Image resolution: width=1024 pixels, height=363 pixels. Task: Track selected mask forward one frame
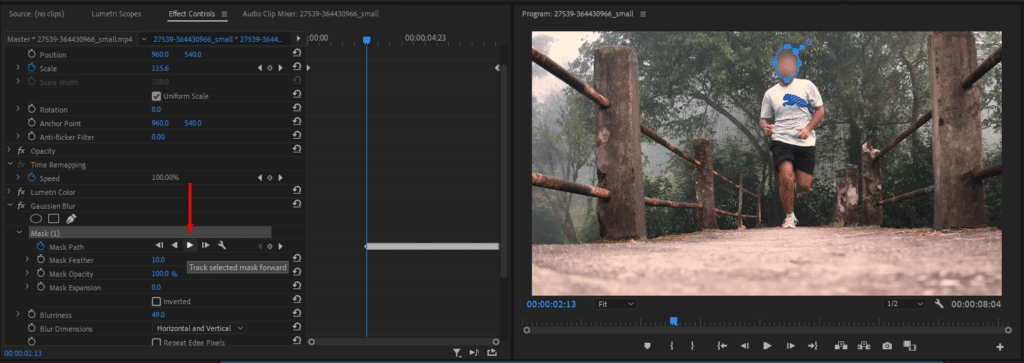coord(205,245)
